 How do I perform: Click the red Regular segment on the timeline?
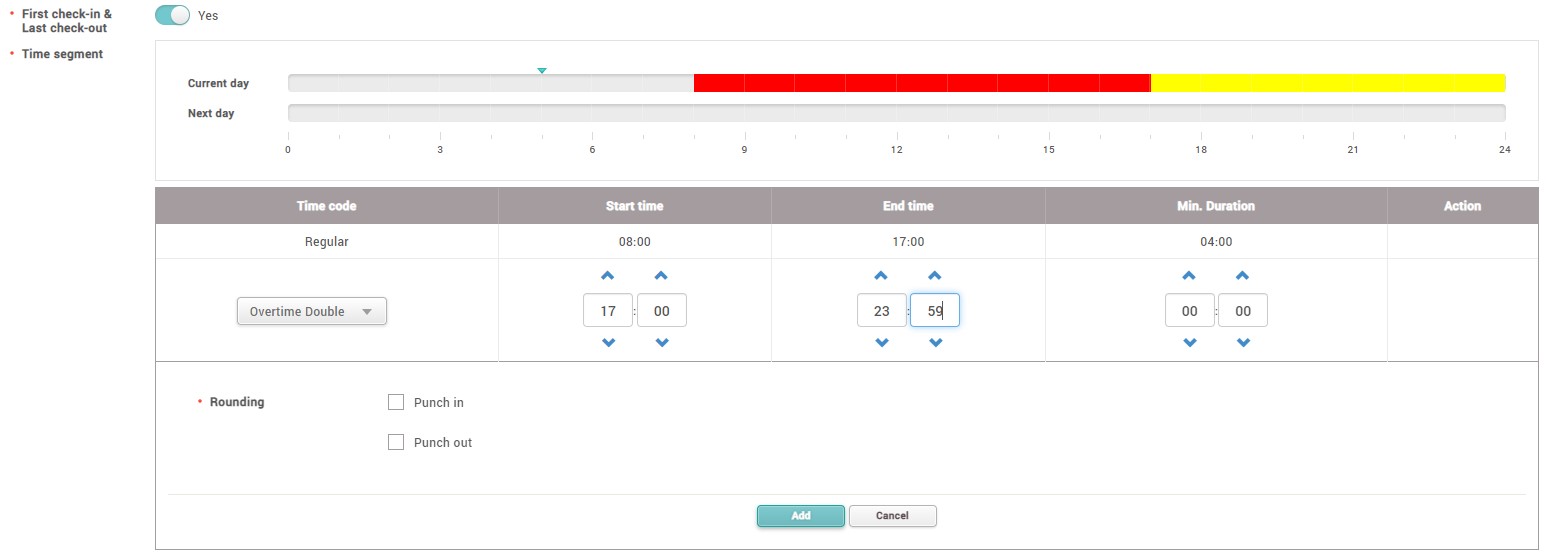tap(921, 83)
